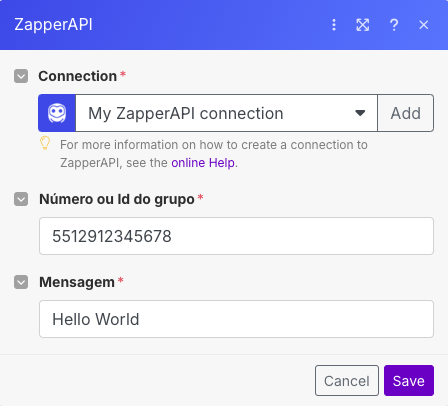
Task: Follow the online Help link
Action: (203, 163)
